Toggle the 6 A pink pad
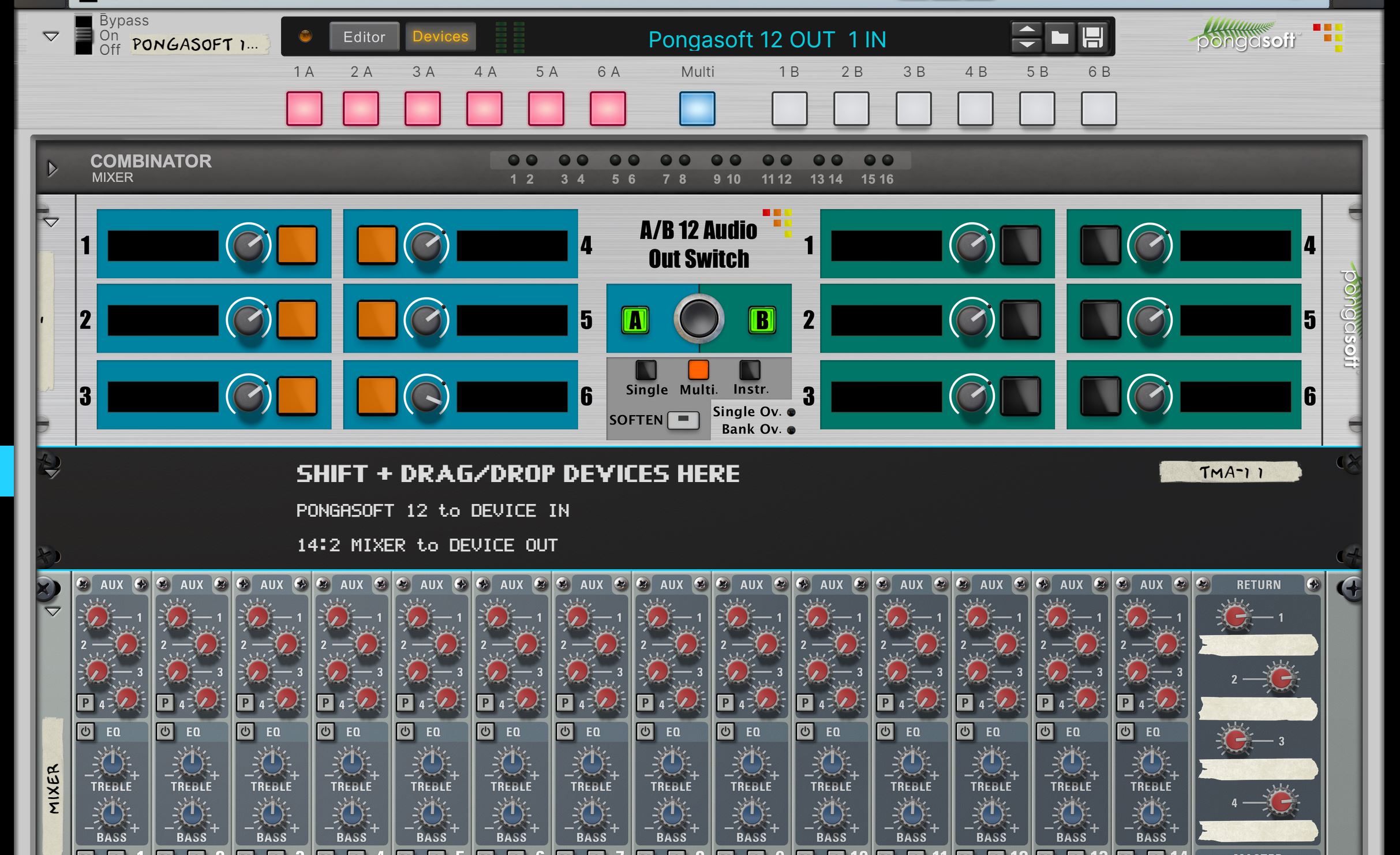 click(608, 109)
